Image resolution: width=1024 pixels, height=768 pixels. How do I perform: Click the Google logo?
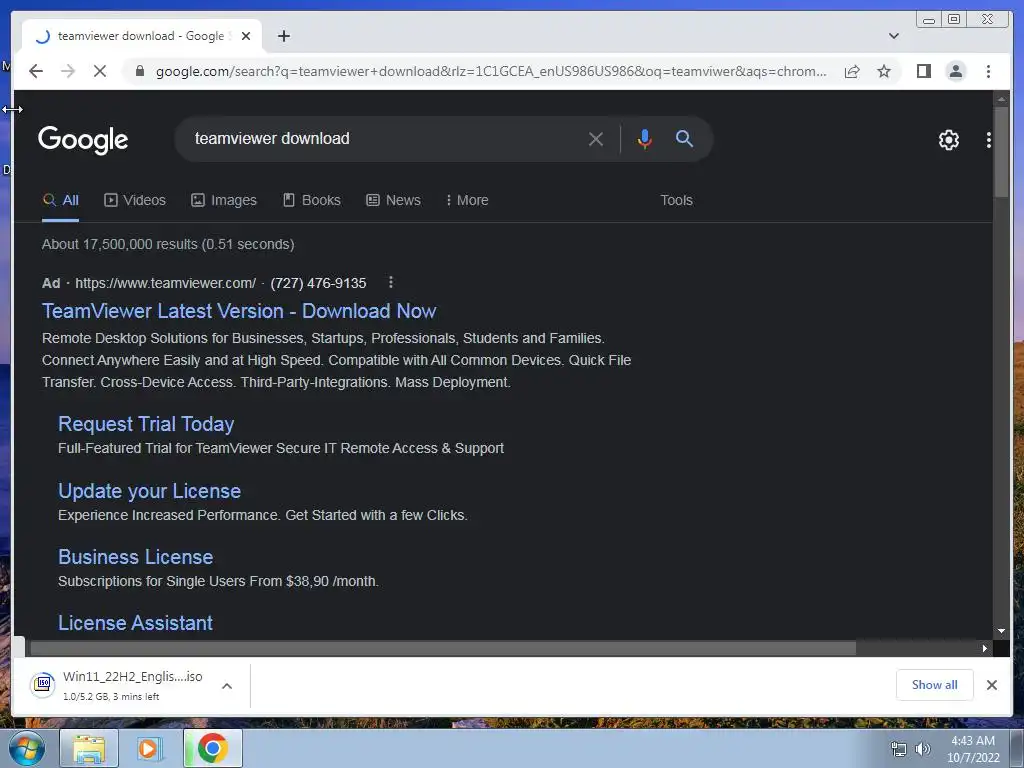[x=83, y=140]
